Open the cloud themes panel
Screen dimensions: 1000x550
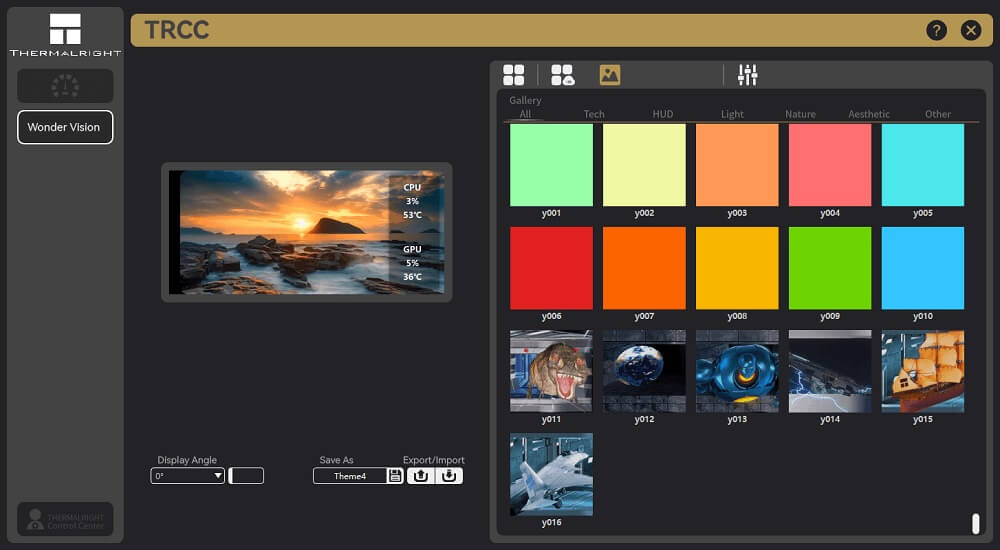563,75
